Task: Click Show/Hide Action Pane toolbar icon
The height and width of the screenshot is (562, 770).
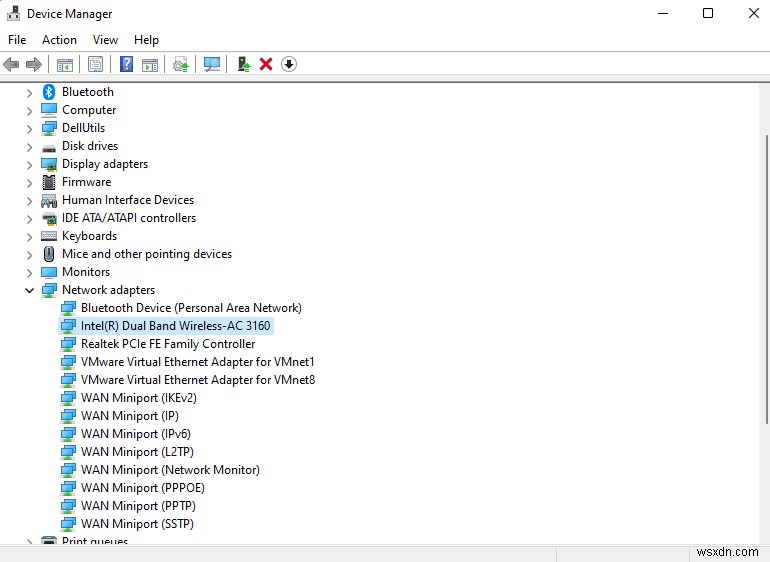Action: (150, 64)
